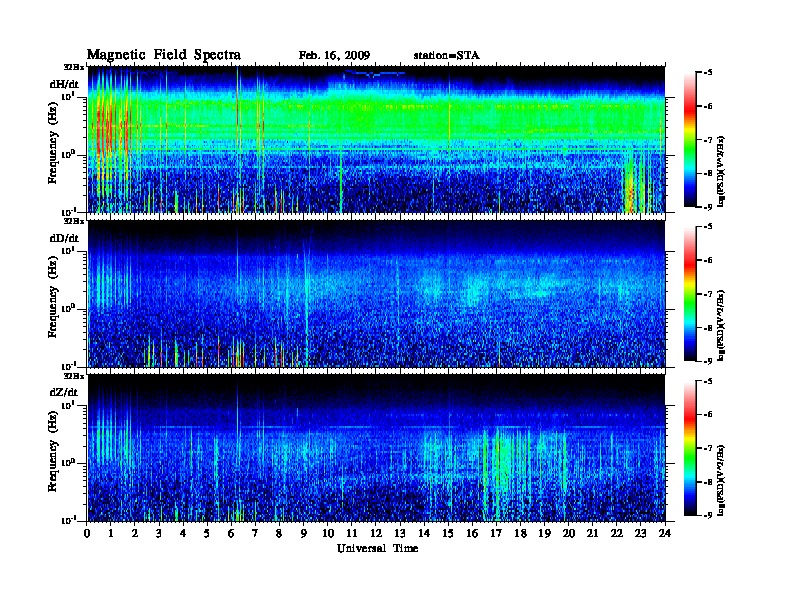Select the "dZ/dt" panel label

click(x=64, y=392)
